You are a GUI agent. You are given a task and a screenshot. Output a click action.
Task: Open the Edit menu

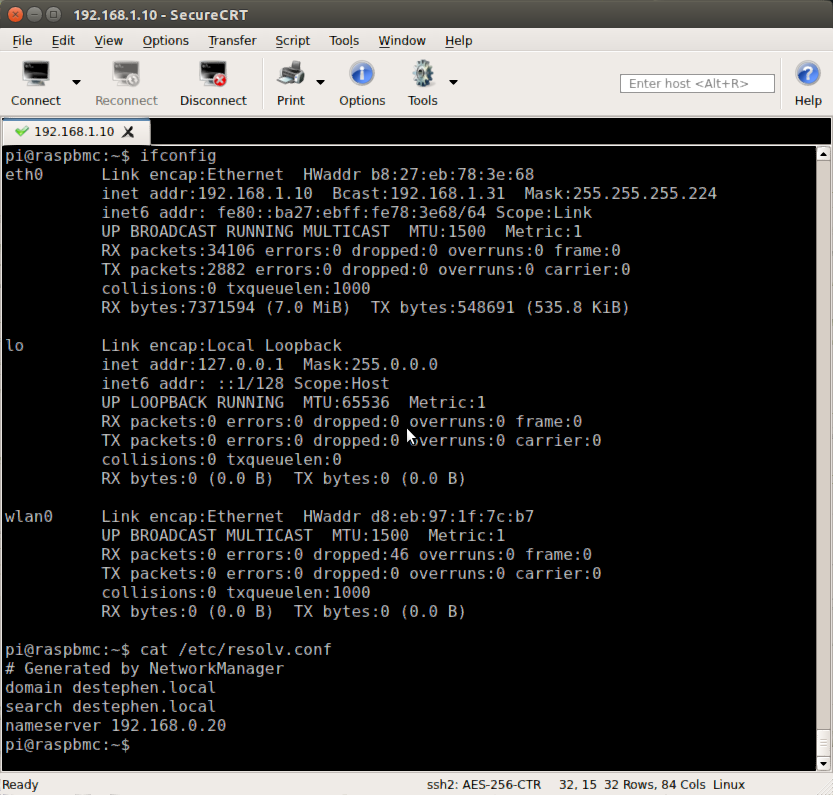pyautogui.click(x=63, y=41)
